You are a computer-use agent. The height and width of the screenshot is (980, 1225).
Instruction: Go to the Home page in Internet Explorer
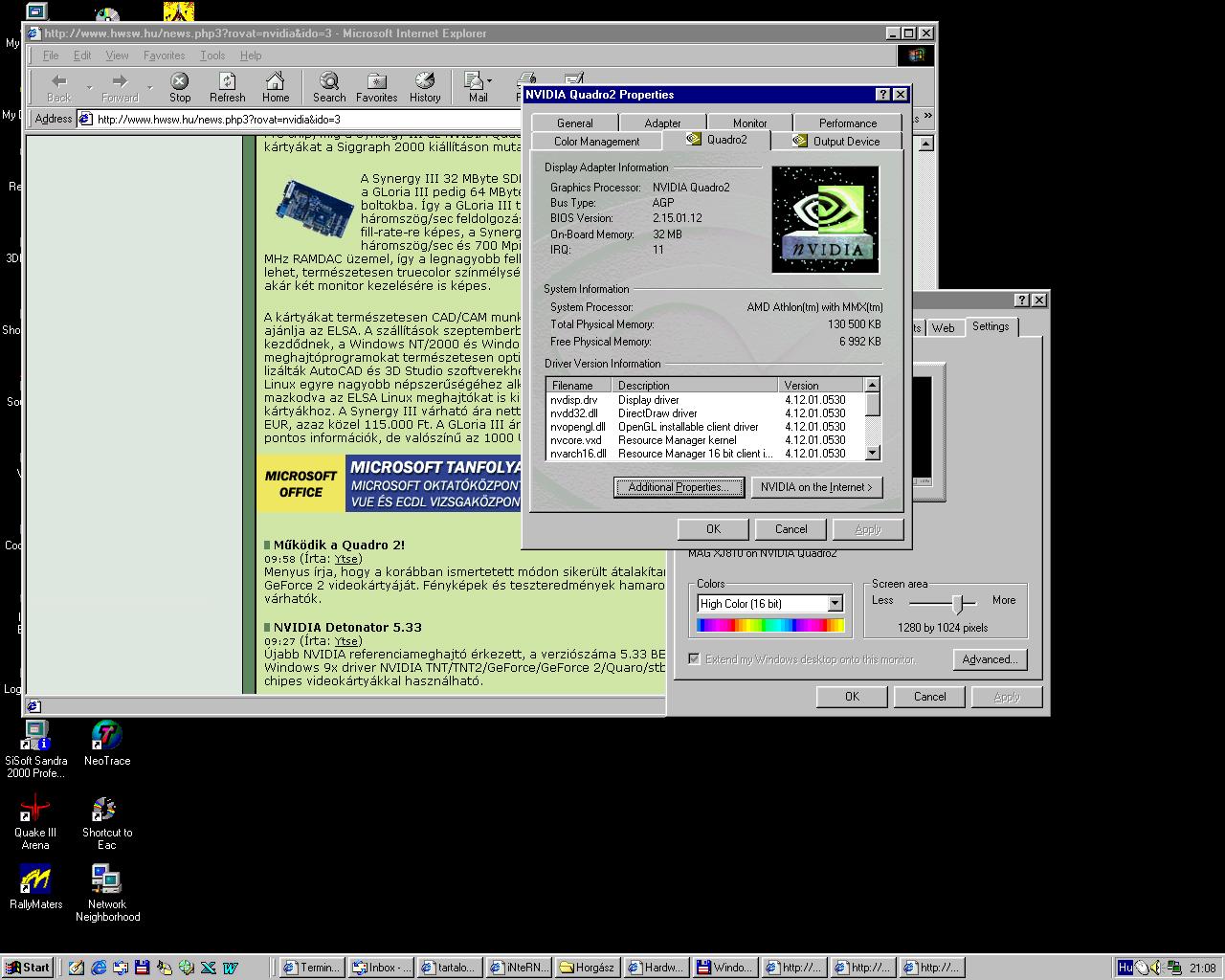click(276, 86)
